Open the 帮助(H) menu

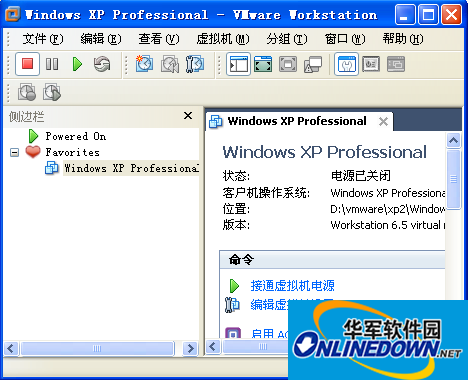coord(403,39)
